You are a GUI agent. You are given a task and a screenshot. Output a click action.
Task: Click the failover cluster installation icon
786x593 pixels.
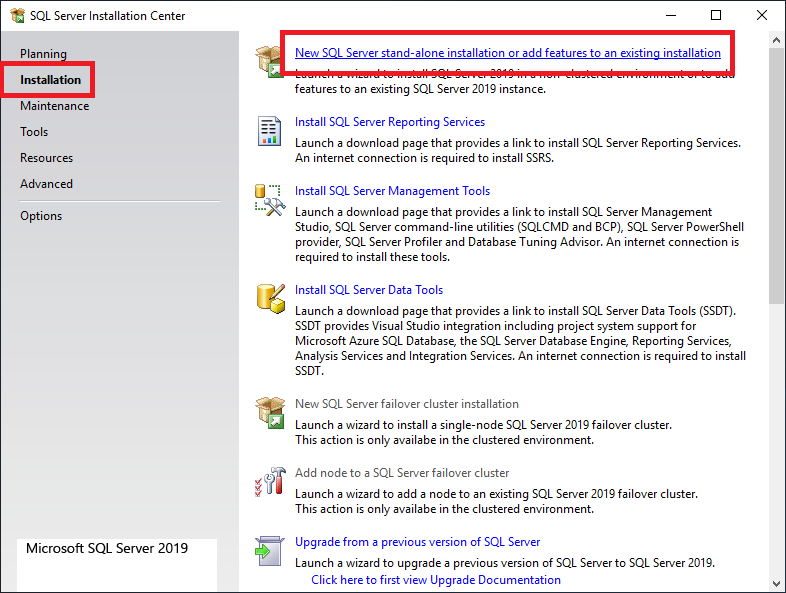pyautogui.click(x=270, y=413)
